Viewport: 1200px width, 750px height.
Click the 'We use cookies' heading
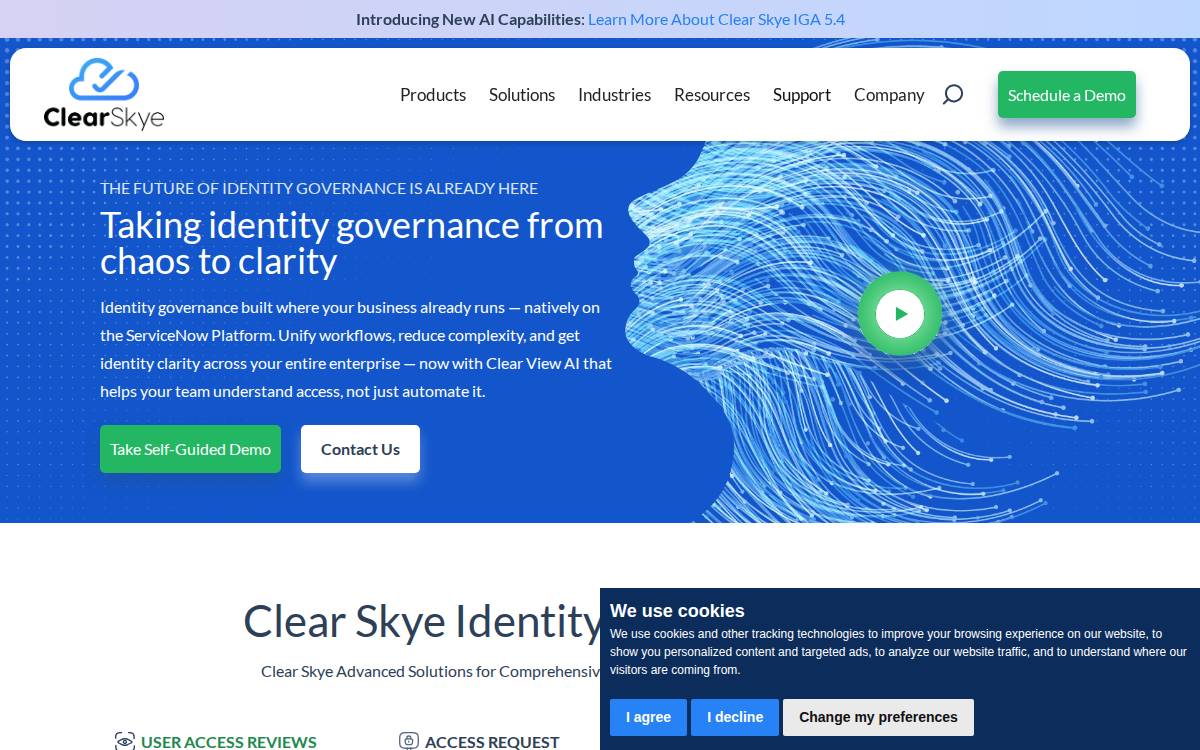click(x=677, y=611)
